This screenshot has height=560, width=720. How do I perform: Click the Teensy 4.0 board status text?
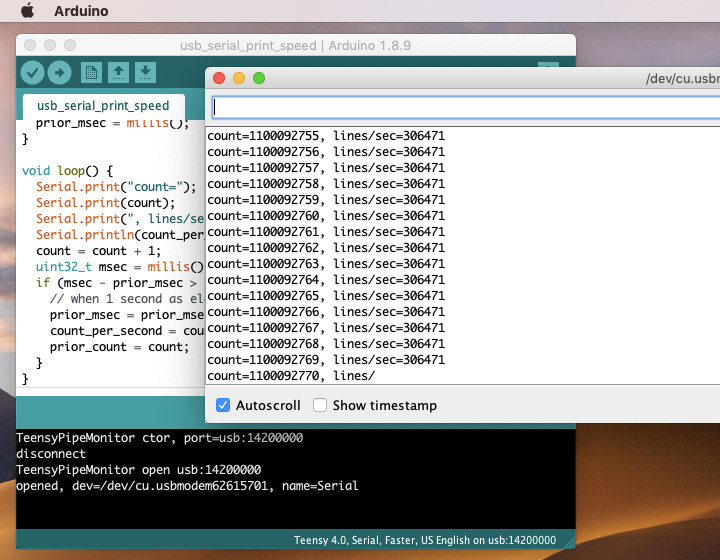[425, 540]
